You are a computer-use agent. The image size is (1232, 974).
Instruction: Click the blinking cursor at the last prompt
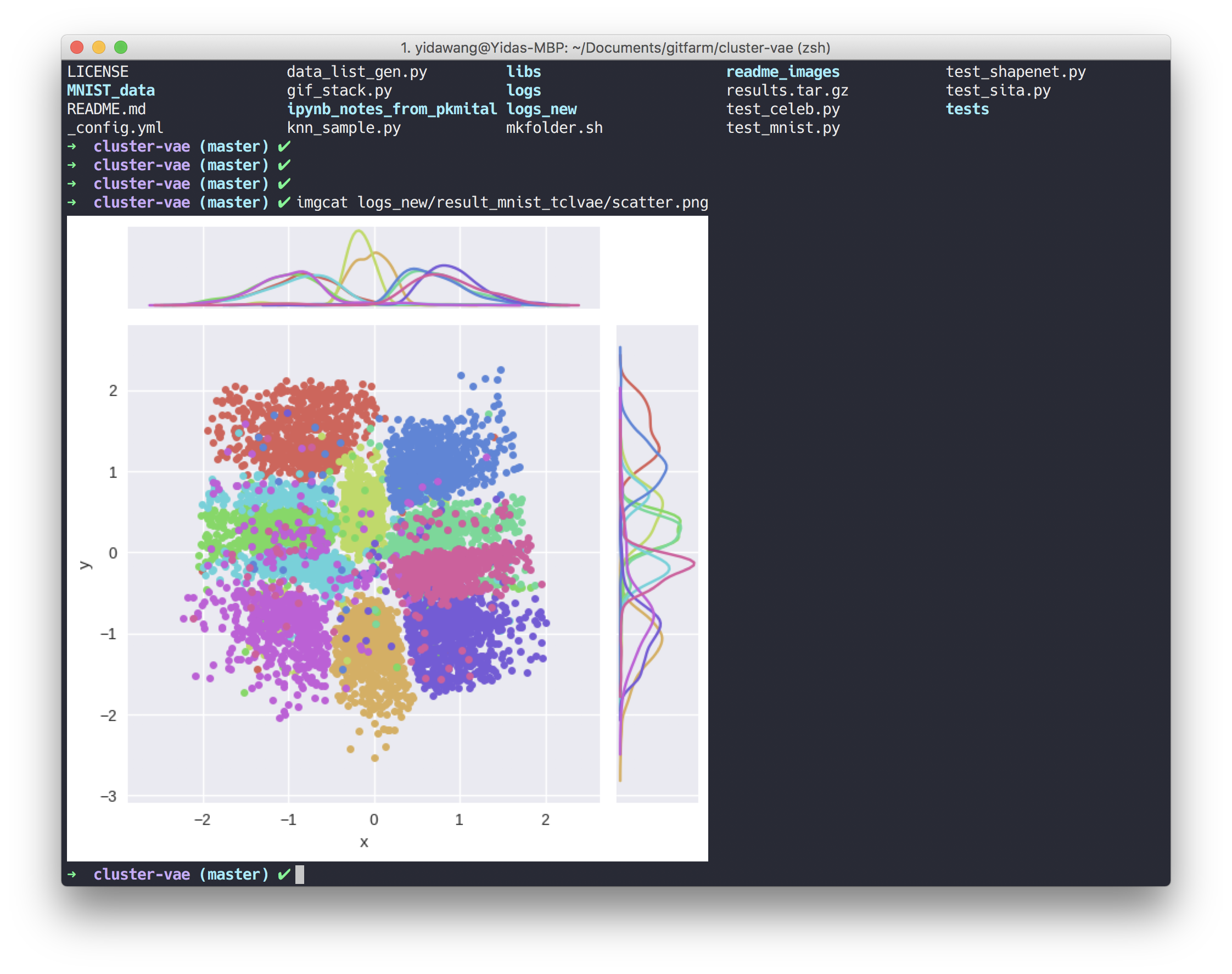click(300, 874)
